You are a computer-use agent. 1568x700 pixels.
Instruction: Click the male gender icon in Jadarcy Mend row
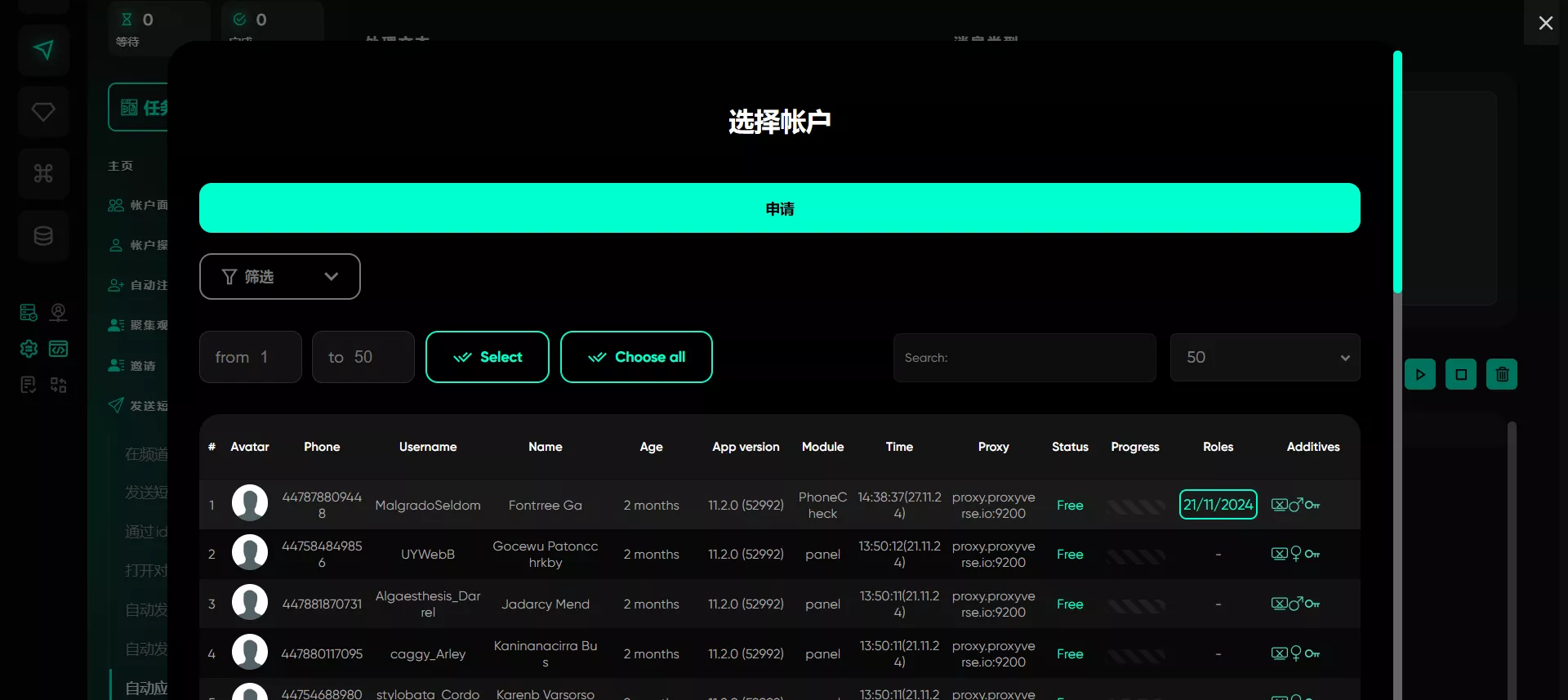tap(1296, 604)
